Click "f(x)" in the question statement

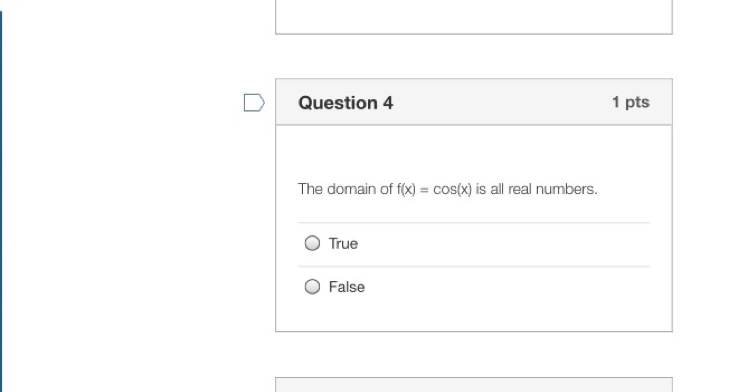406,189
